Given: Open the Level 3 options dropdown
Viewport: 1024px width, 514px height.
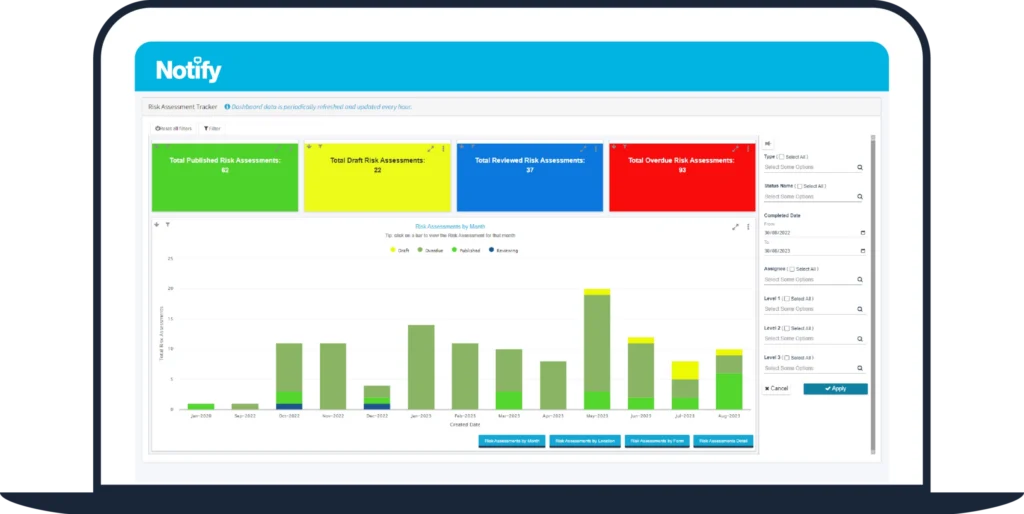Looking at the screenshot, I should pyautogui.click(x=810, y=368).
